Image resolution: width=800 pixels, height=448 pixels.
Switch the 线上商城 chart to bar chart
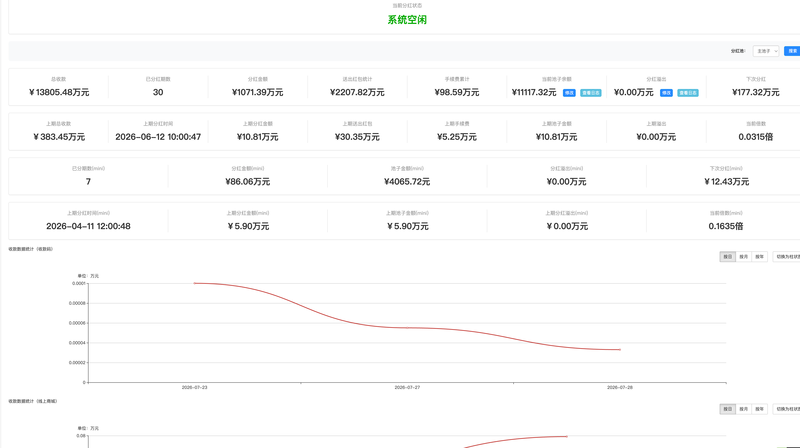pyautogui.click(x=787, y=409)
